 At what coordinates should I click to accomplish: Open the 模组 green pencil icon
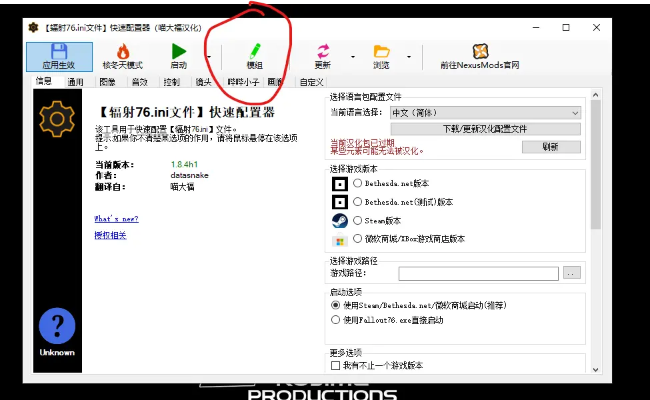click(255, 51)
